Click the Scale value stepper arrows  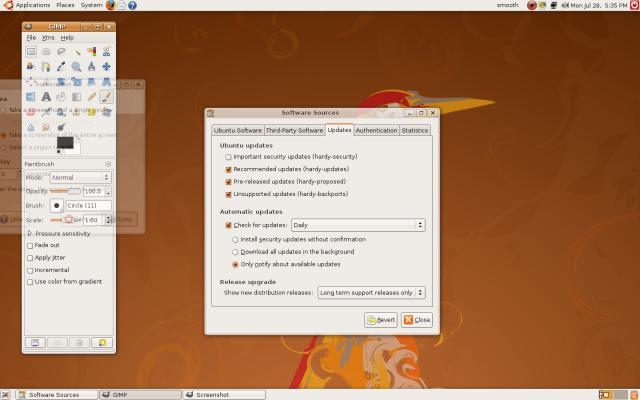[108, 220]
